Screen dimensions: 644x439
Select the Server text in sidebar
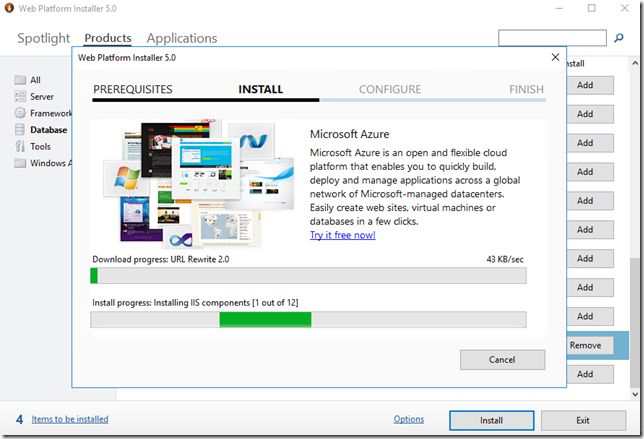tap(42, 97)
